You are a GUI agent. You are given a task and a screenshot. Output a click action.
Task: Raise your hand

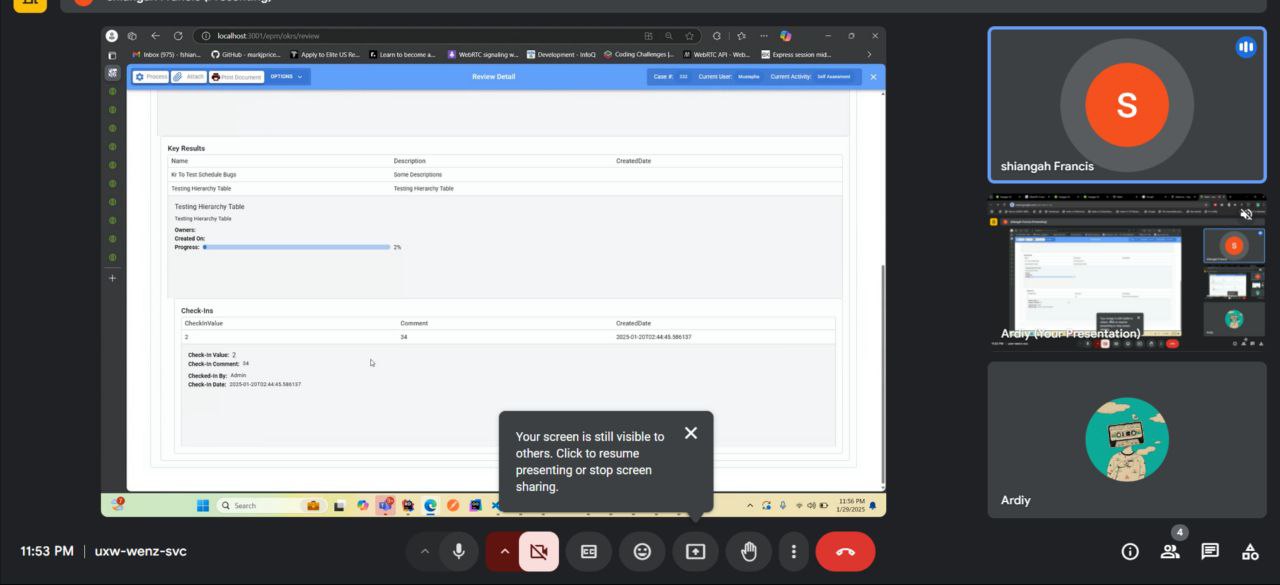(748, 551)
